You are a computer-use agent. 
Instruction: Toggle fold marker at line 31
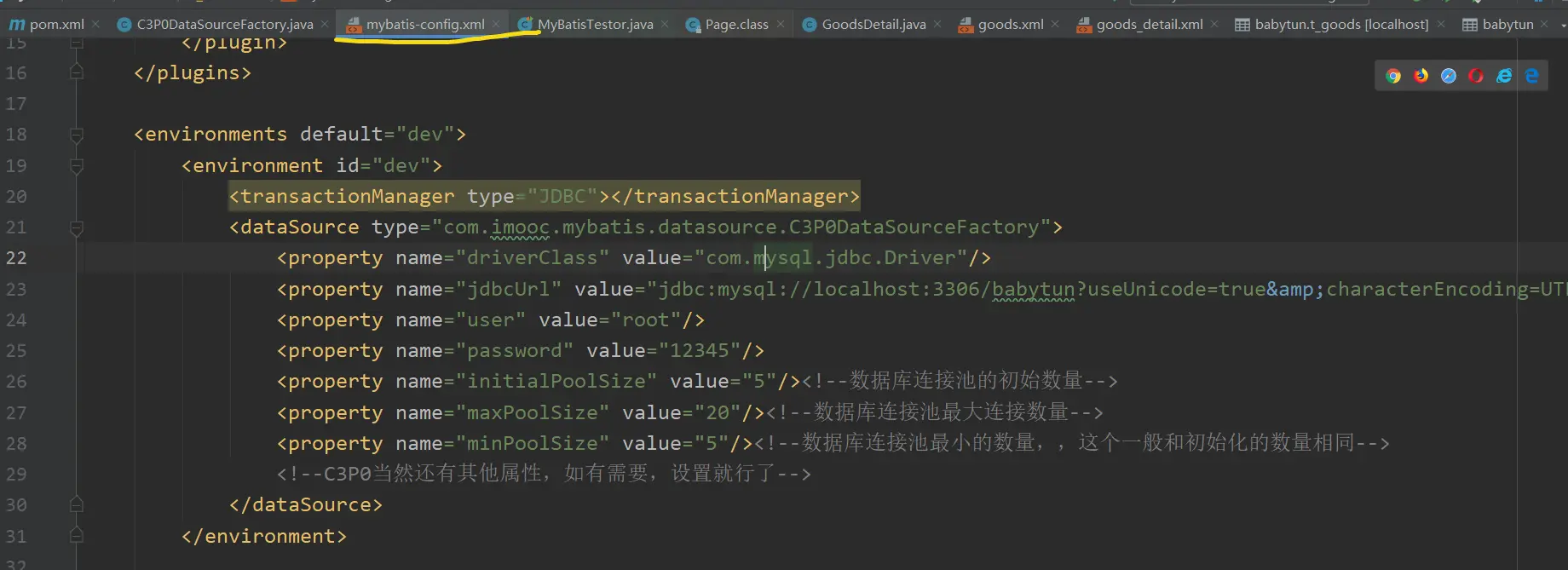[76, 536]
